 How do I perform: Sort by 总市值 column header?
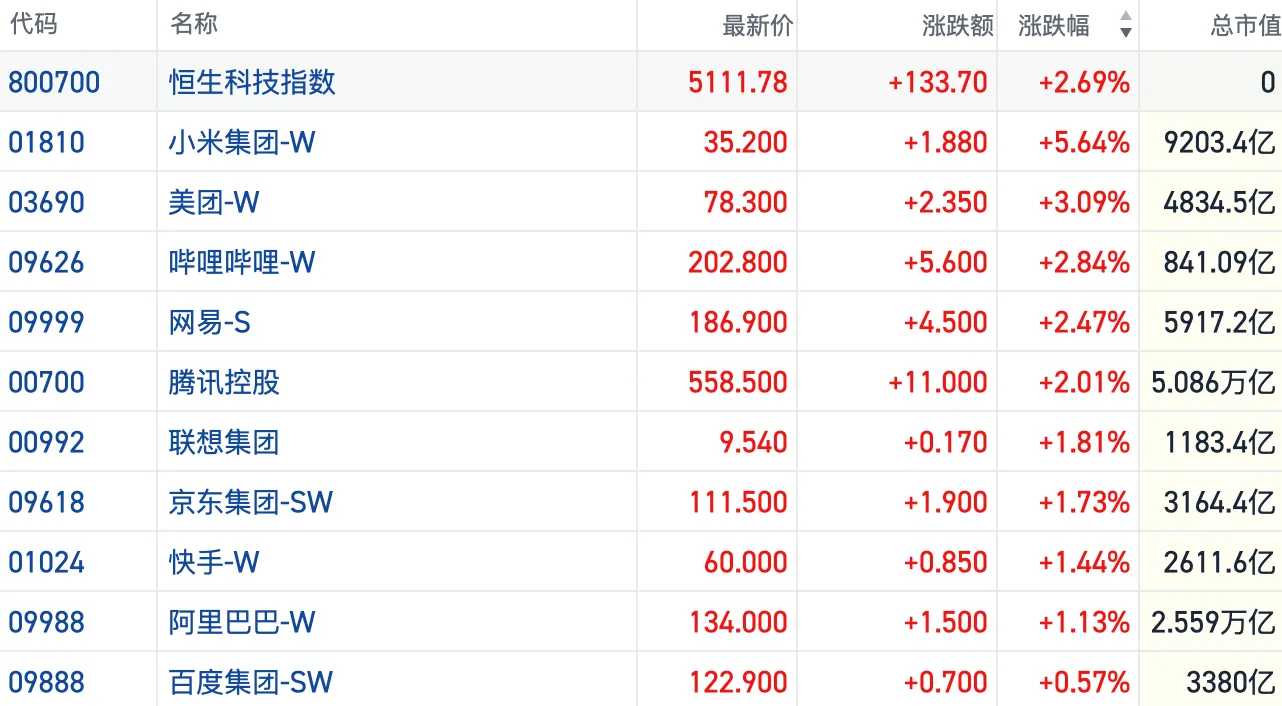(x=1245, y=26)
